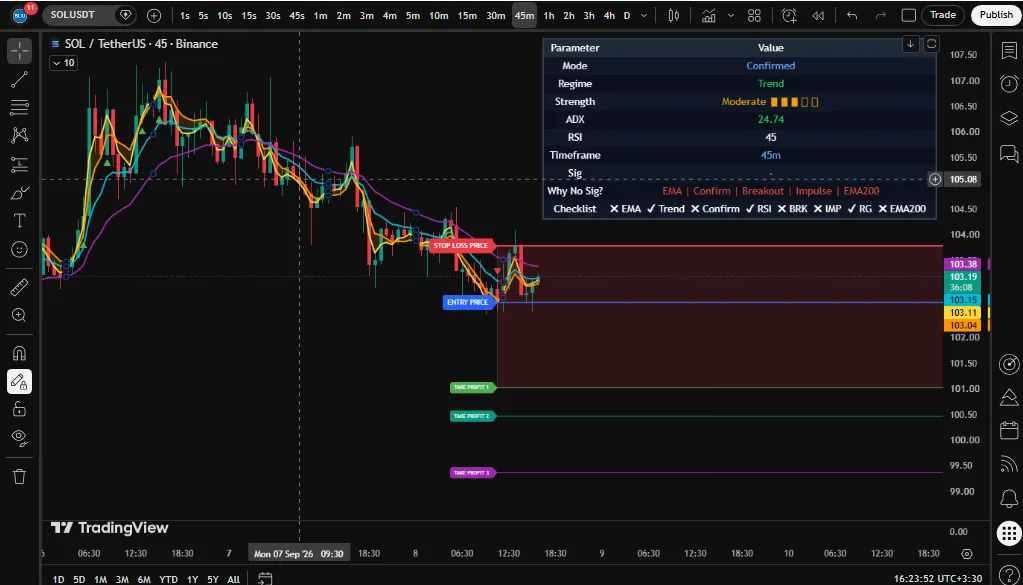Set date range to YTD

point(168,579)
